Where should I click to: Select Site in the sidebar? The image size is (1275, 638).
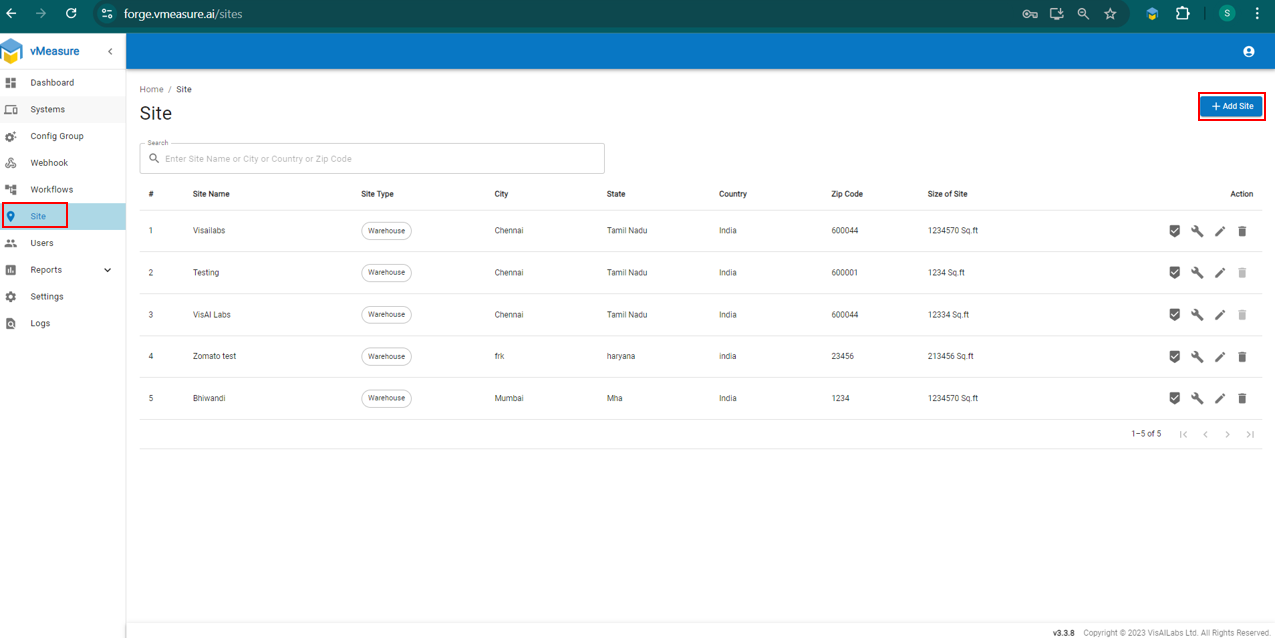pyautogui.click(x=62, y=216)
